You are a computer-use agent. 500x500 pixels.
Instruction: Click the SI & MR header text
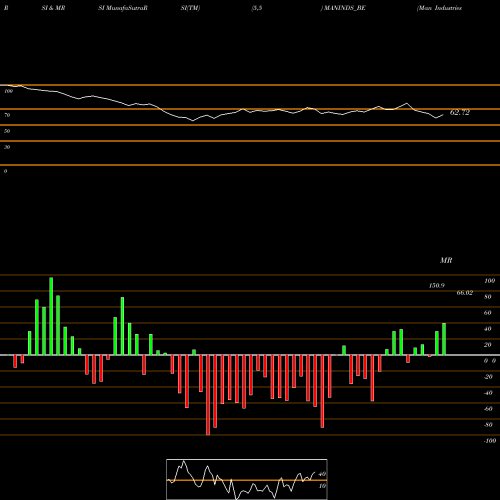(53, 8)
